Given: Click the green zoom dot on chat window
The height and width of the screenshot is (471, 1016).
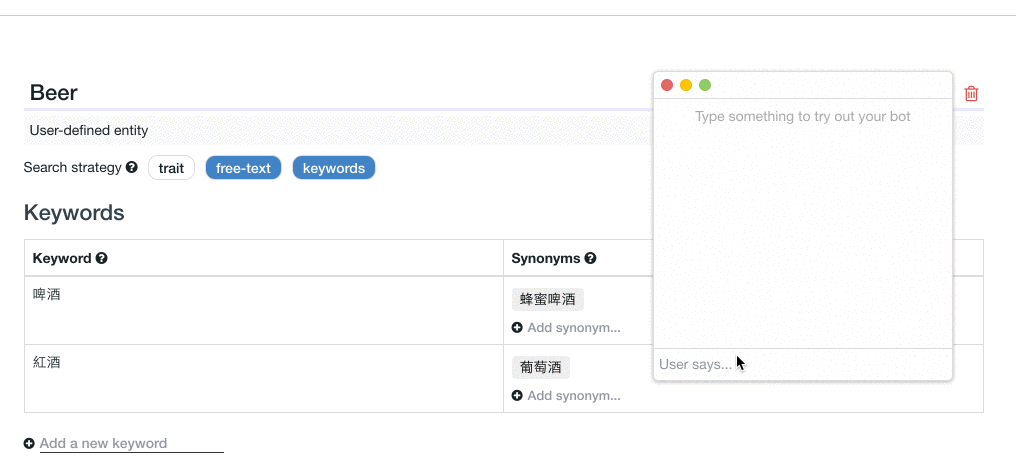Looking at the screenshot, I should [705, 85].
